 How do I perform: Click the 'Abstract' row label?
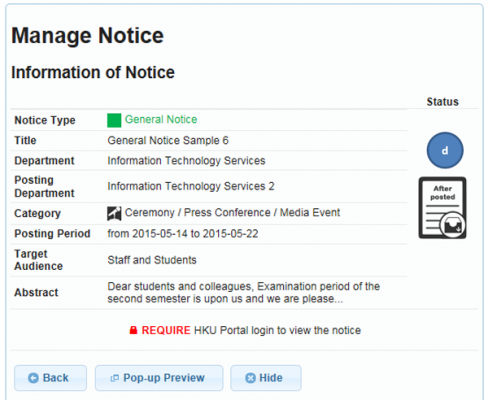point(36,292)
